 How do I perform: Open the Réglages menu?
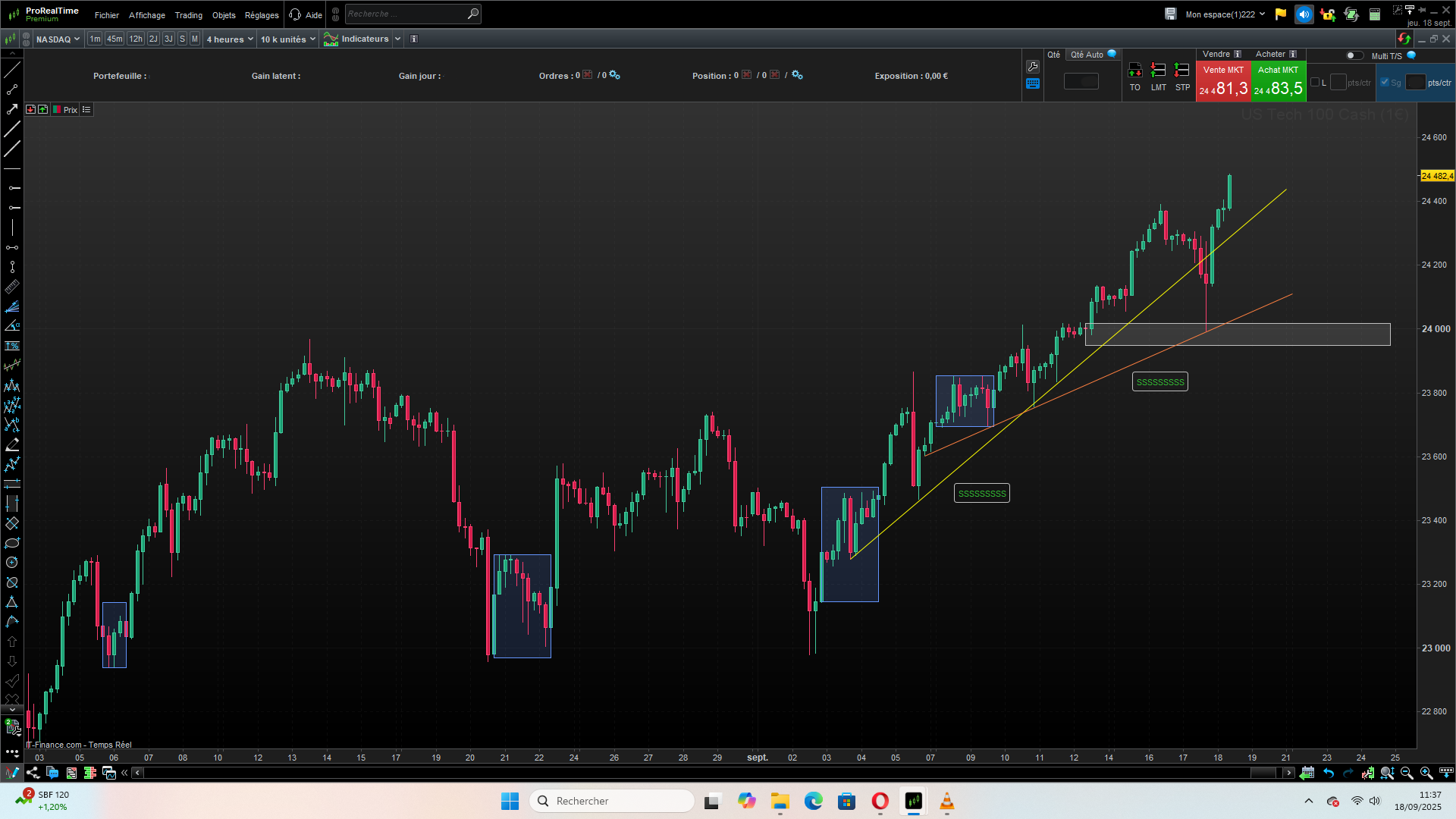(262, 15)
